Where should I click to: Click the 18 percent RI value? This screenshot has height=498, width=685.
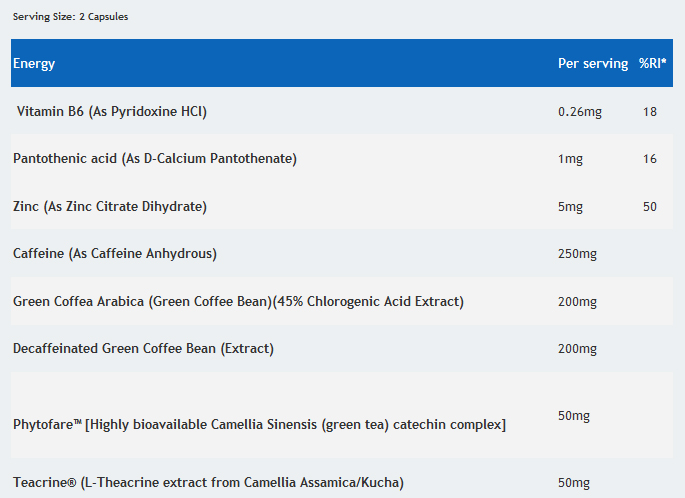(650, 111)
